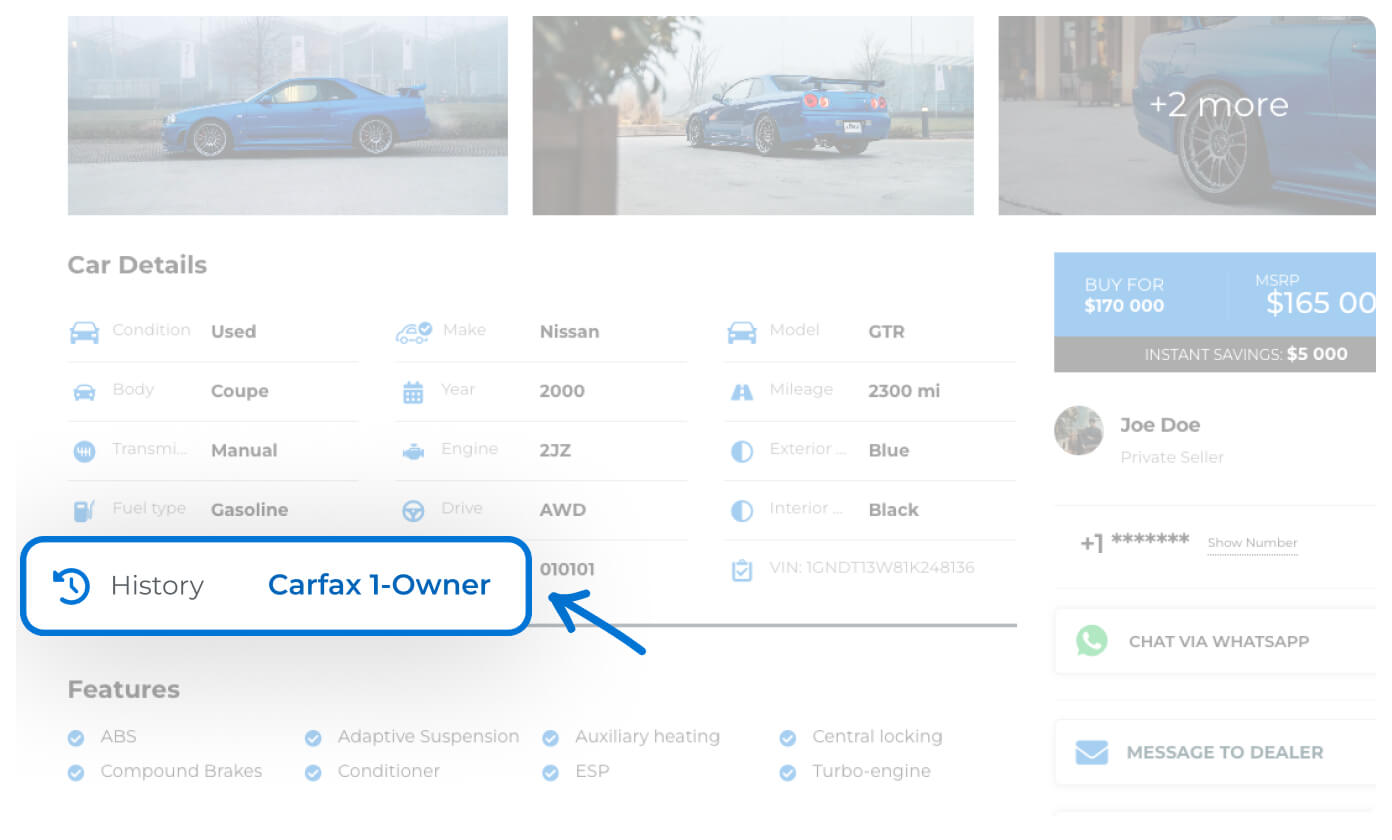
Task: Toggle the Adaptive Suspension checkmark
Action: (313, 738)
